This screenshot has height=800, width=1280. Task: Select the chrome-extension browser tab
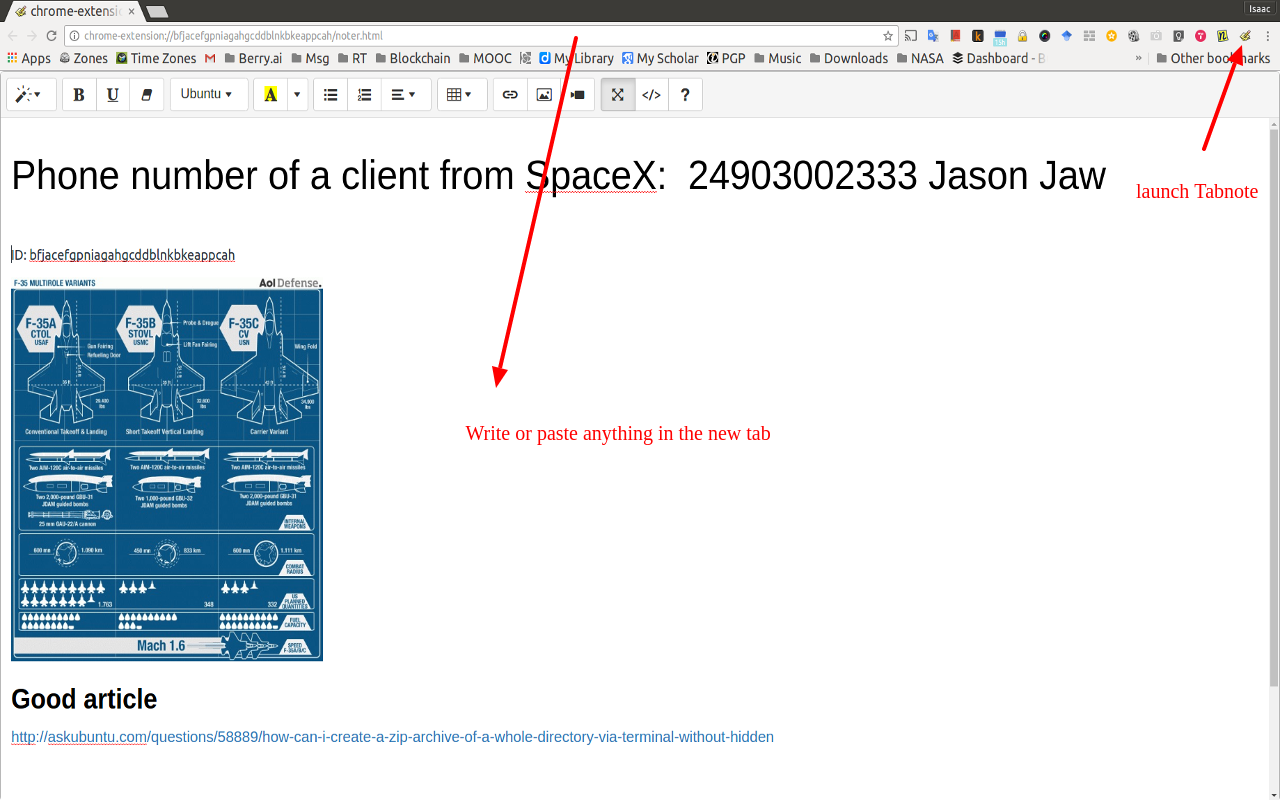coord(75,11)
